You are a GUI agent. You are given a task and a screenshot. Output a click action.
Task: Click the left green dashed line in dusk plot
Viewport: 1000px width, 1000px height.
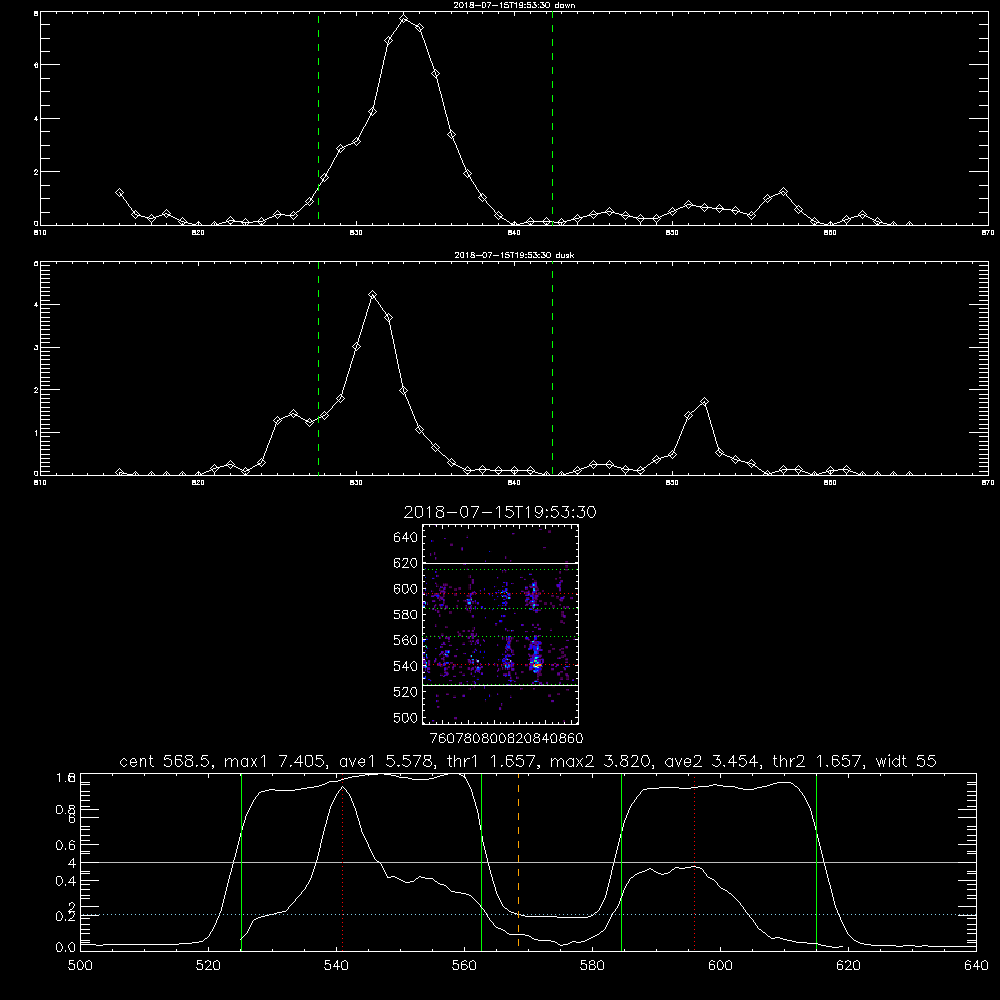pos(318,368)
